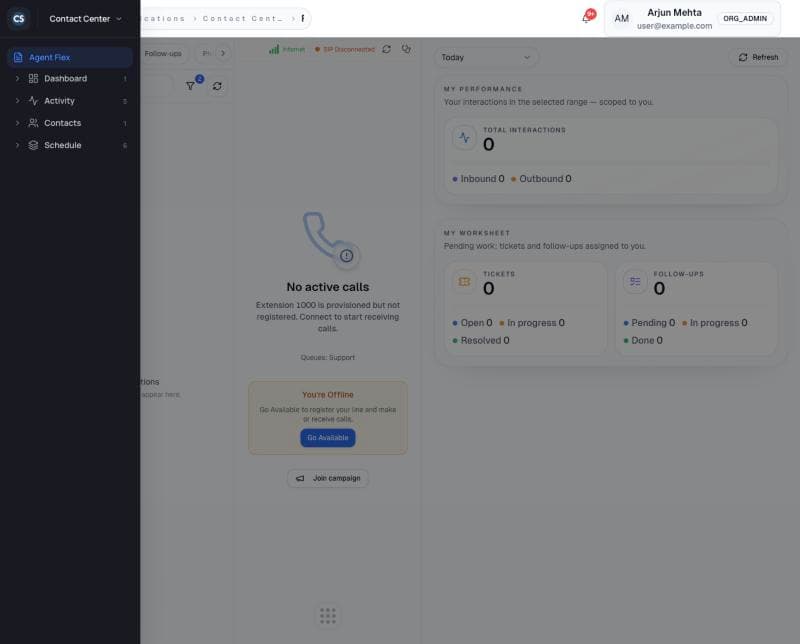Viewport: 800px width, 644px height.
Task: Open the notifications bell
Action: [x=587, y=18]
